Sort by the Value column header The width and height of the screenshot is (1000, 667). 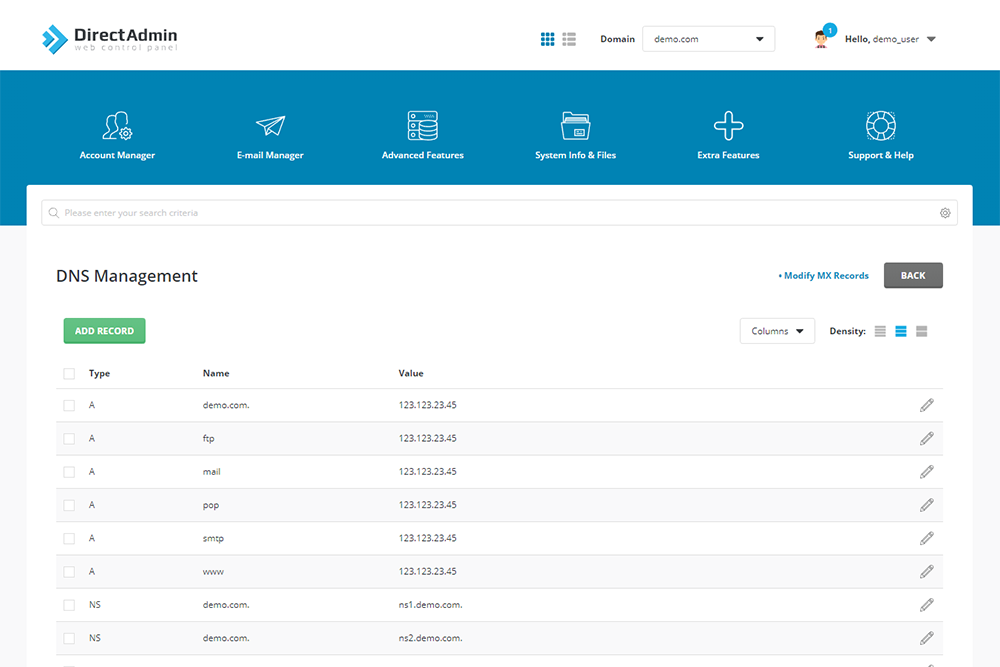411,374
